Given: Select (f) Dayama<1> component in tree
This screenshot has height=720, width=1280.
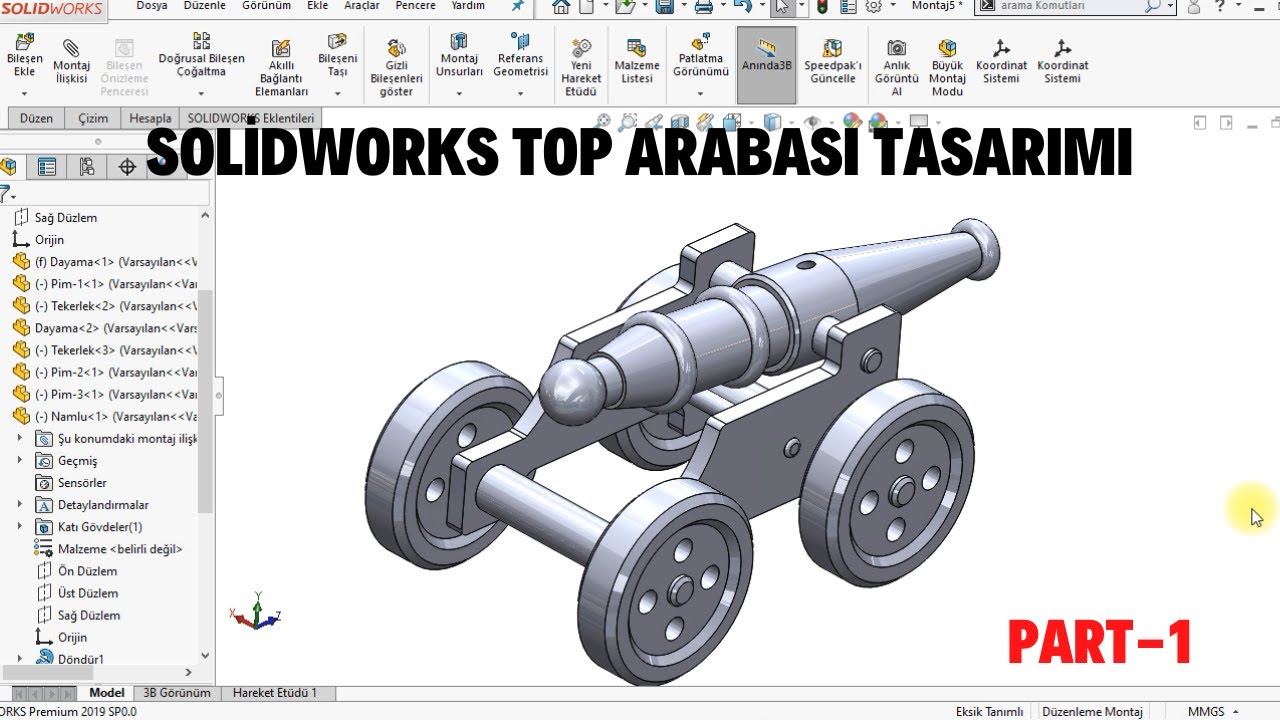Looking at the screenshot, I should [x=105, y=262].
